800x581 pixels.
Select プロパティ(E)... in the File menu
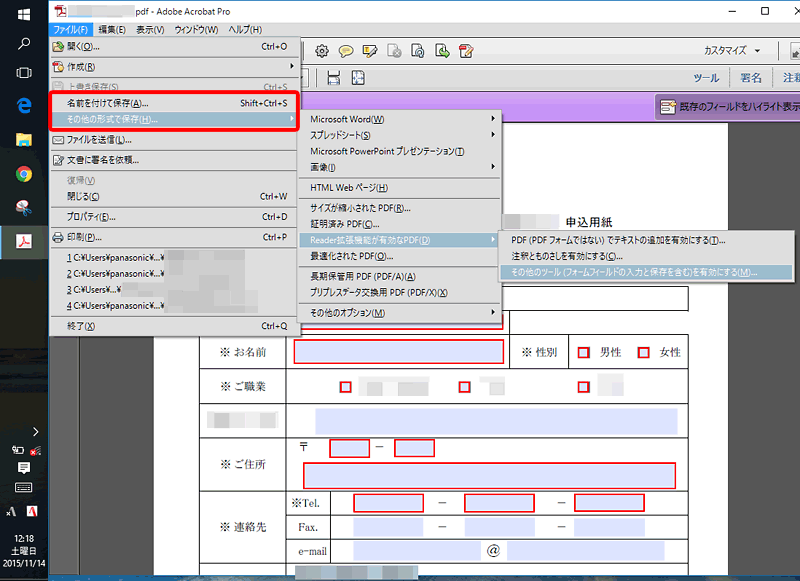click(x=173, y=217)
